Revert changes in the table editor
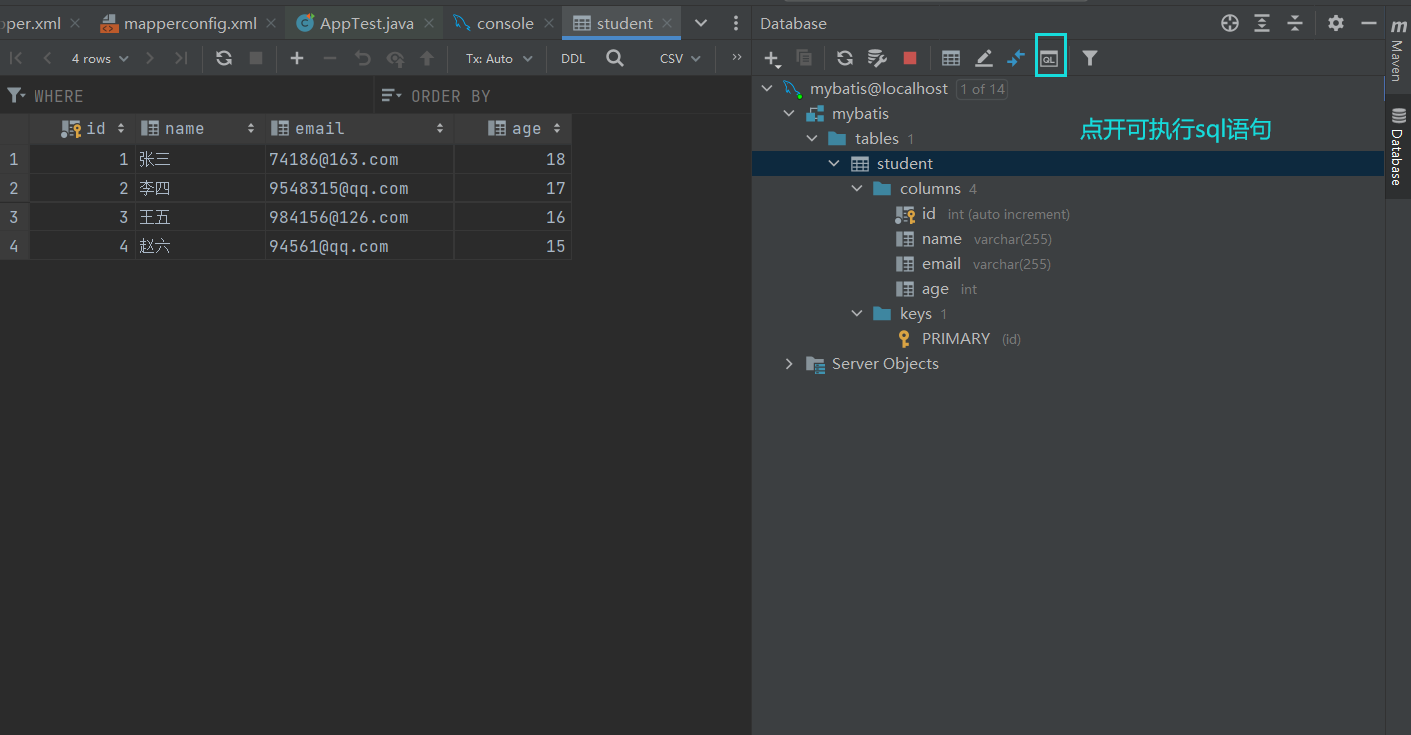Screen dimensions: 1411x735 pyautogui.click(x=362, y=58)
